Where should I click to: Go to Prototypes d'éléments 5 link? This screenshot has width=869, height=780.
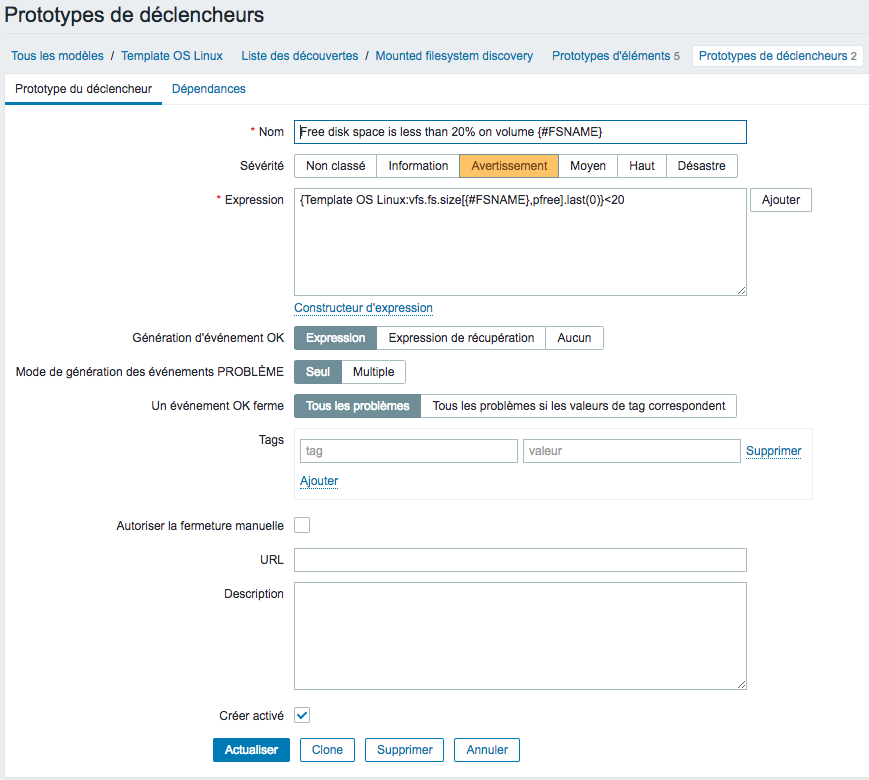point(615,56)
